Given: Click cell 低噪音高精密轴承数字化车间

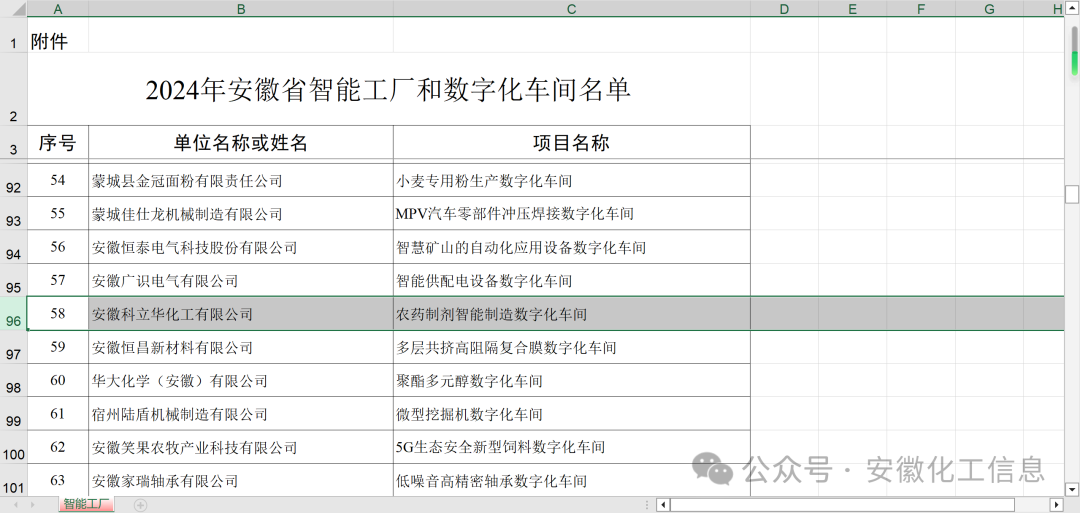Looking at the screenshot, I should (x=572, y=480).
